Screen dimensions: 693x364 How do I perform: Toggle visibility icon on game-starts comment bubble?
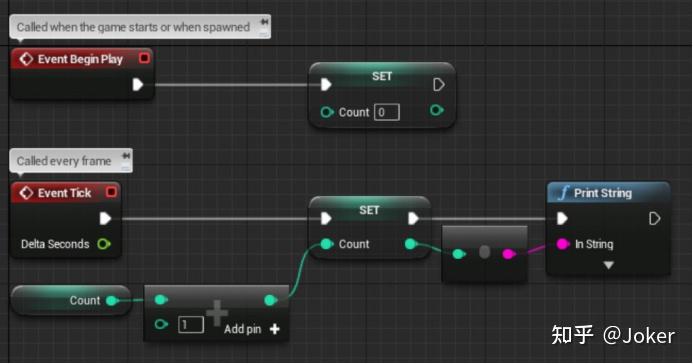264,32
